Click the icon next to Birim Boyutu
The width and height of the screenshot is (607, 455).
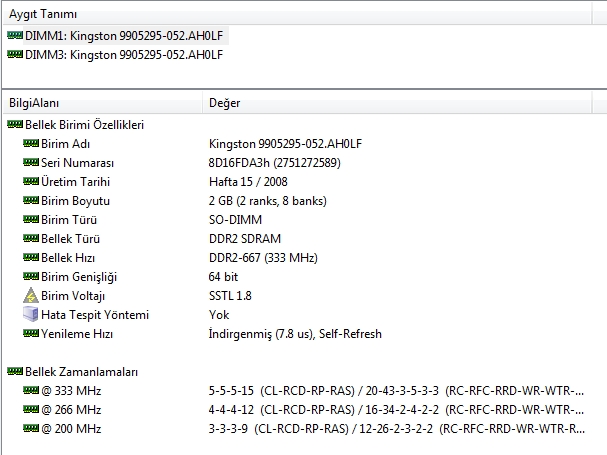pyautogui.click(x=31, y=200)
